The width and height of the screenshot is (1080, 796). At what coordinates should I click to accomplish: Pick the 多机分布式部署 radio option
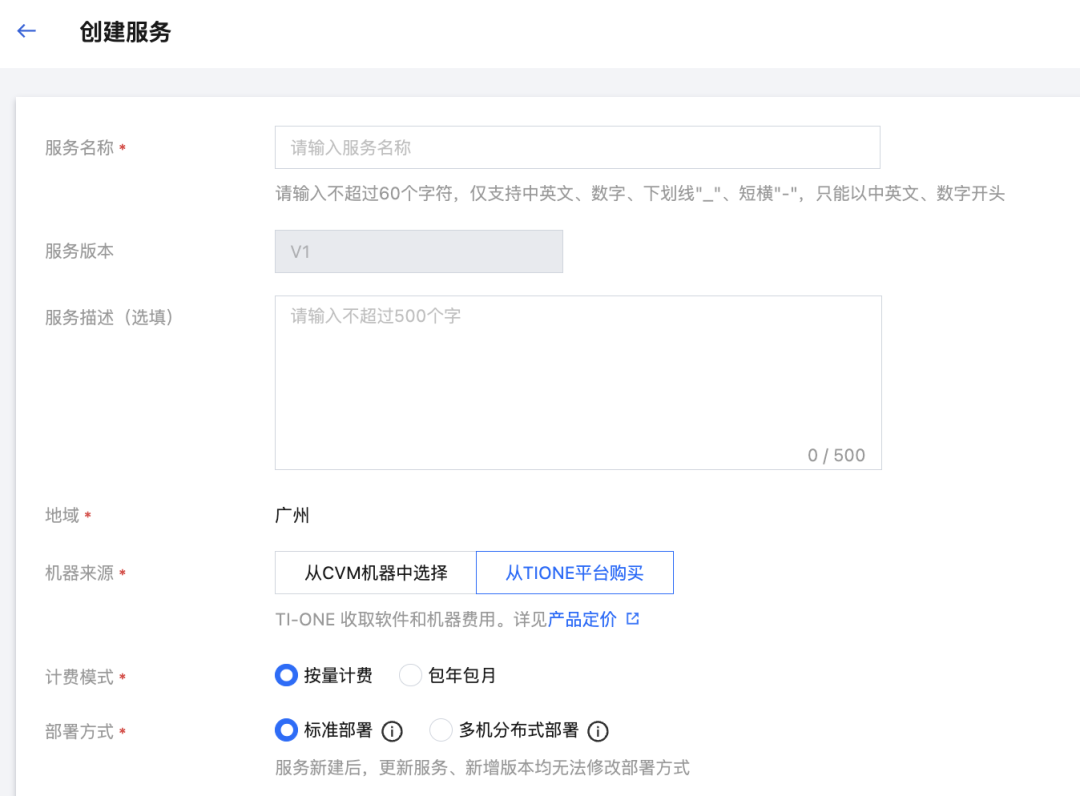(441, 731)
